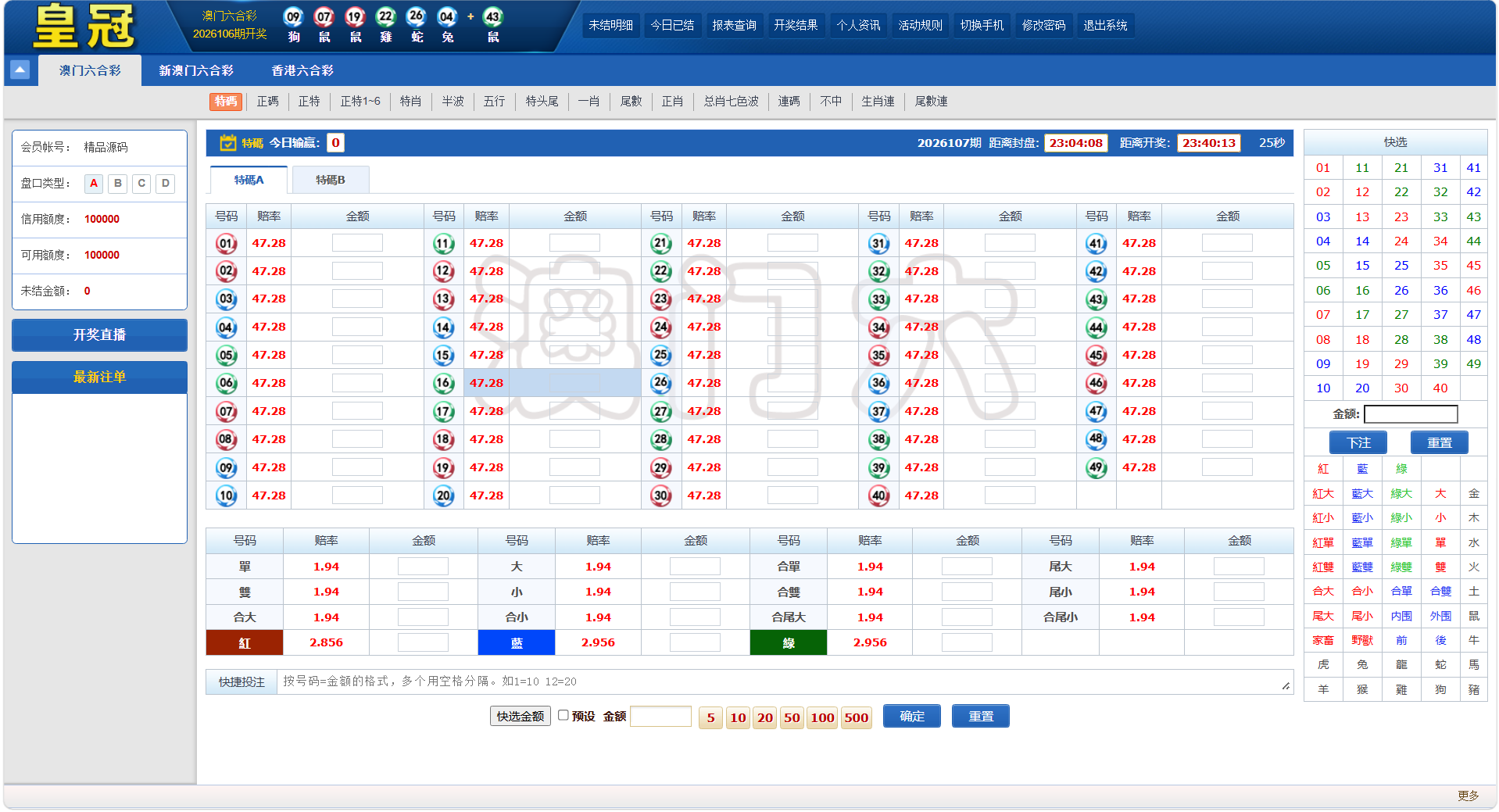Enable the 预设 checkbox near the amount input
Viewport: 1499px width, 812px height.
[x=563, y=714]
